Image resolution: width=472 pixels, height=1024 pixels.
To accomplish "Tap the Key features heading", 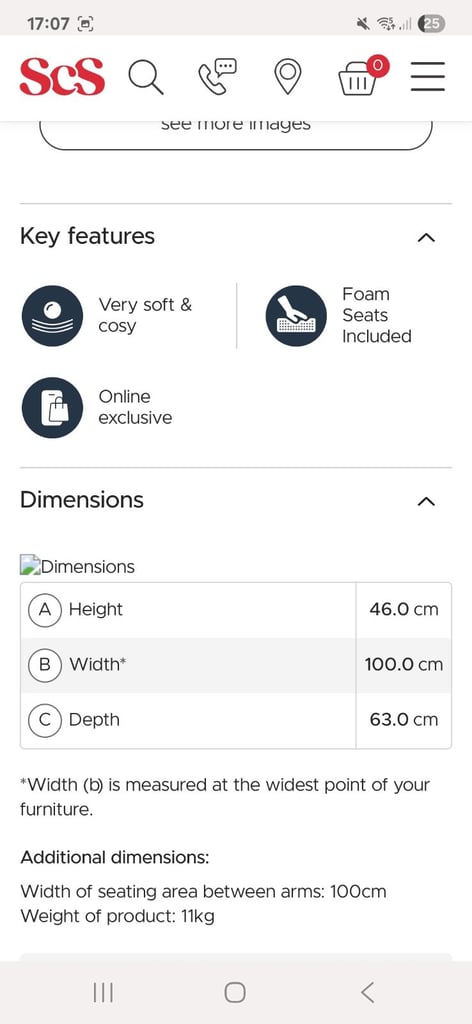I will (x=87, y=236).
